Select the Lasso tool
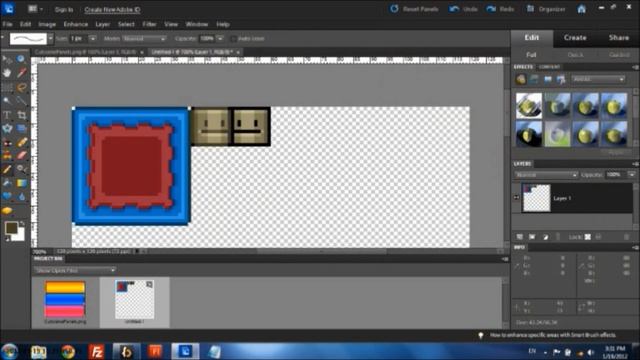The image size is (640, 360). pyautogui.click(x=21, y=87)
